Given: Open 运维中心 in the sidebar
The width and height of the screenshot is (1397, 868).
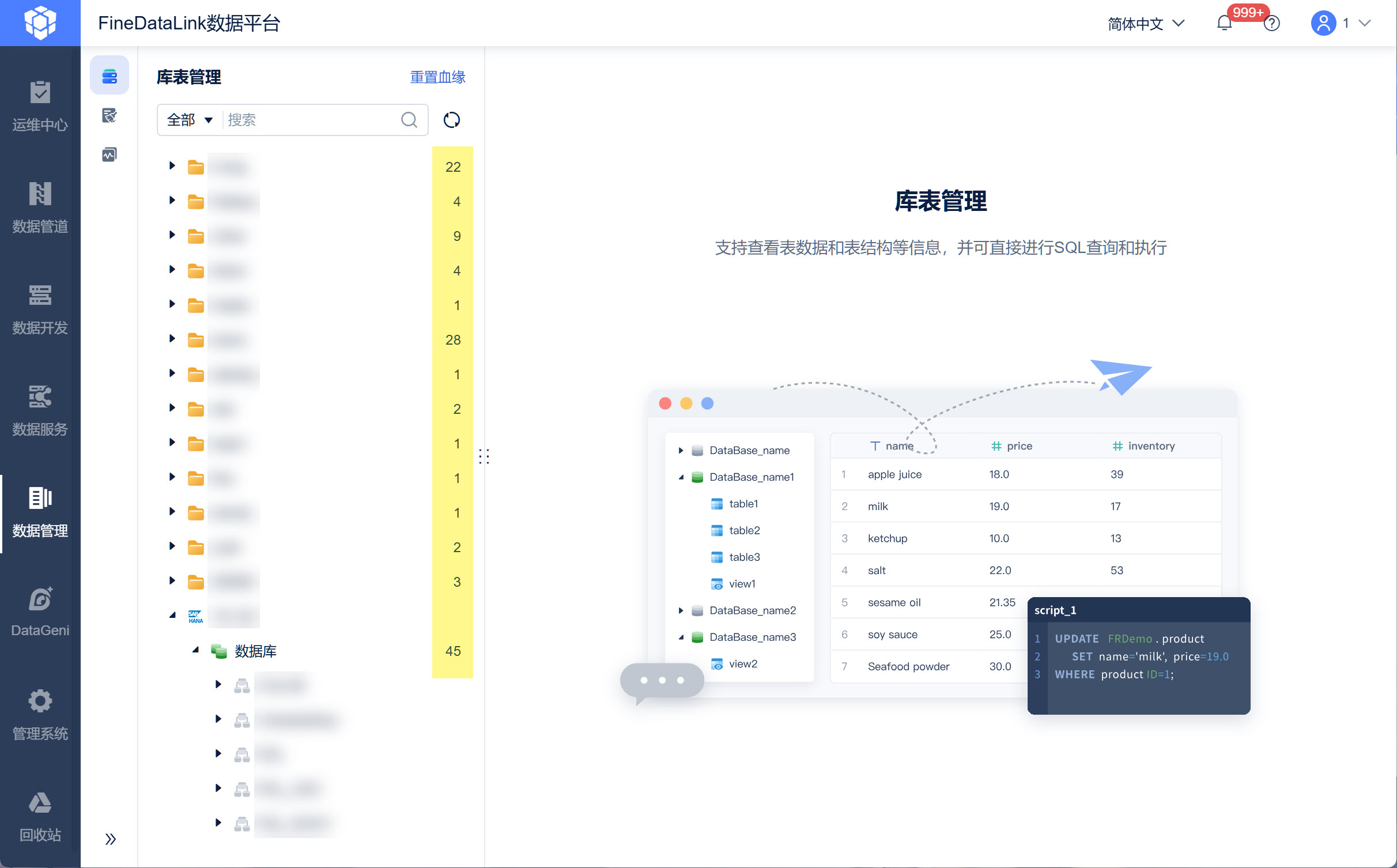Looking at the screenshot, I should (x=40, y=107).
